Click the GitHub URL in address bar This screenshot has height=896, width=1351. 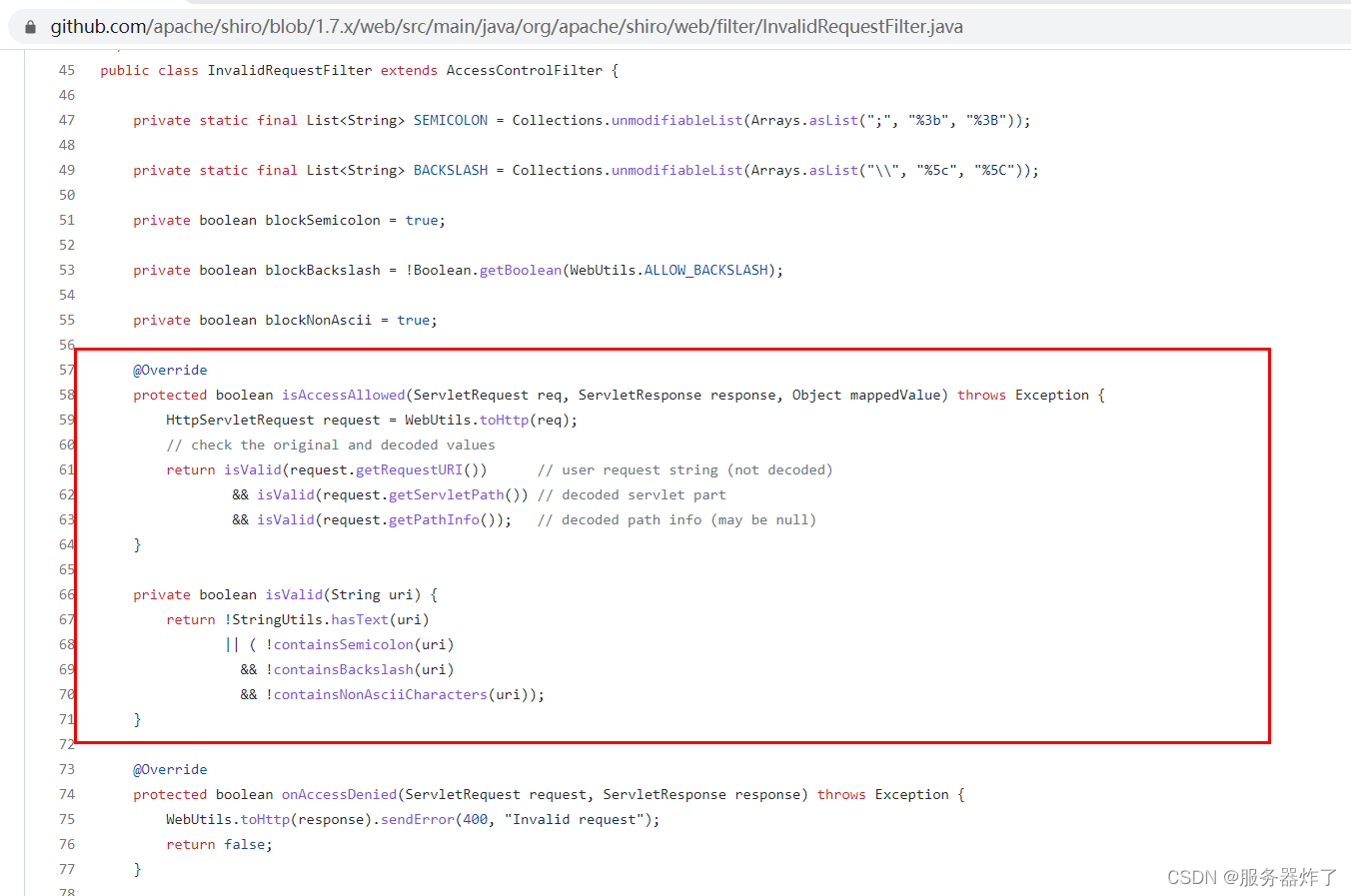507,27
